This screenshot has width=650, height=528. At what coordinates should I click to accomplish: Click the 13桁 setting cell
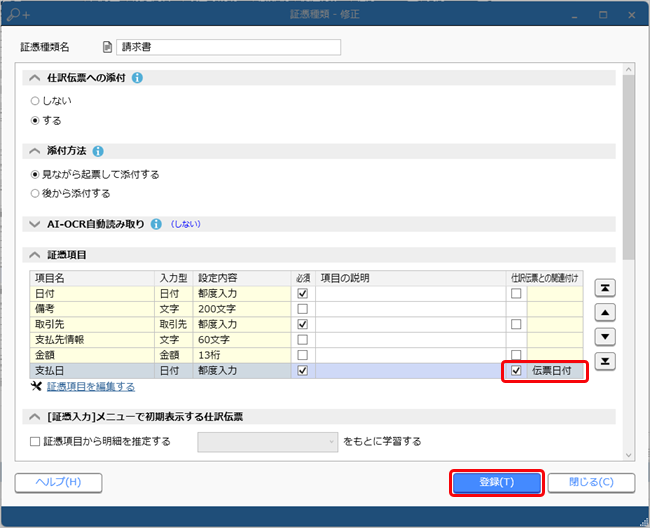pyautogui.click(x=242, y=355)
